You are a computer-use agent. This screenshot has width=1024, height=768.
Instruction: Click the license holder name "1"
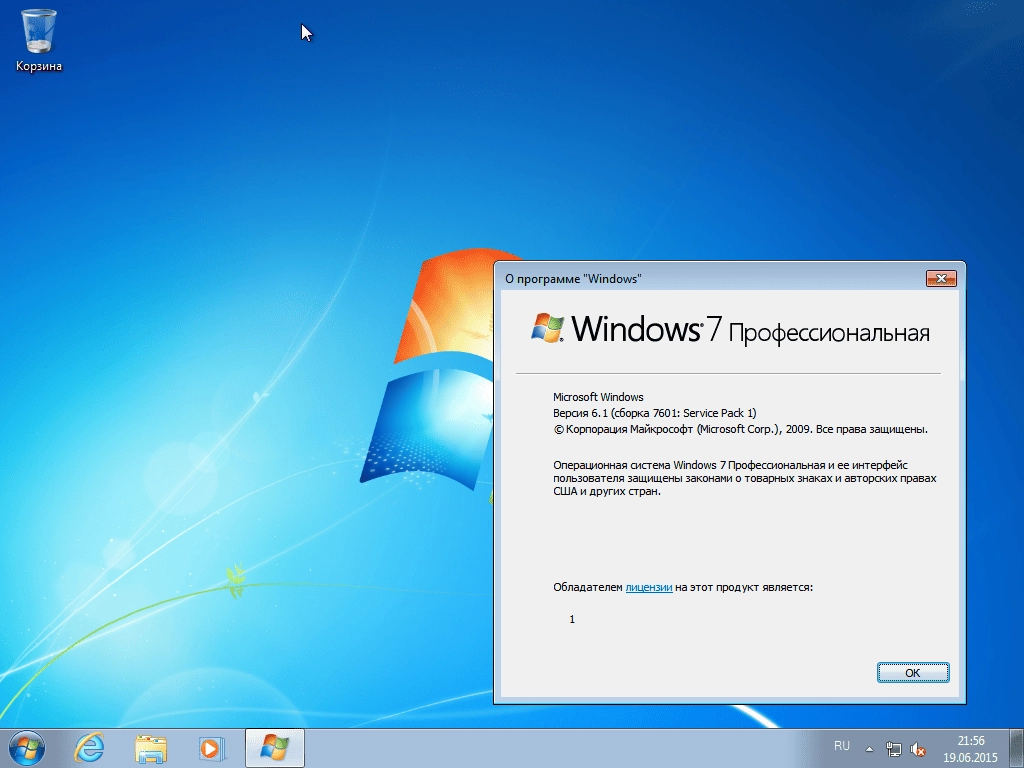point(572,619)
